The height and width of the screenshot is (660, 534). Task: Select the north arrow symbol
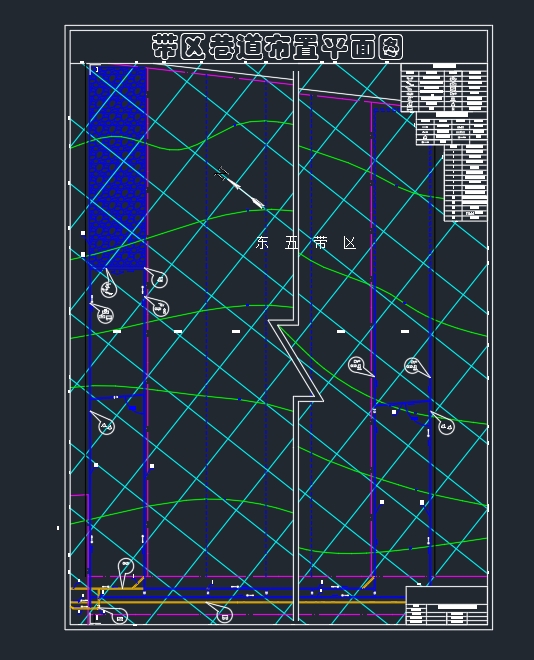click(x=239, y=188)
